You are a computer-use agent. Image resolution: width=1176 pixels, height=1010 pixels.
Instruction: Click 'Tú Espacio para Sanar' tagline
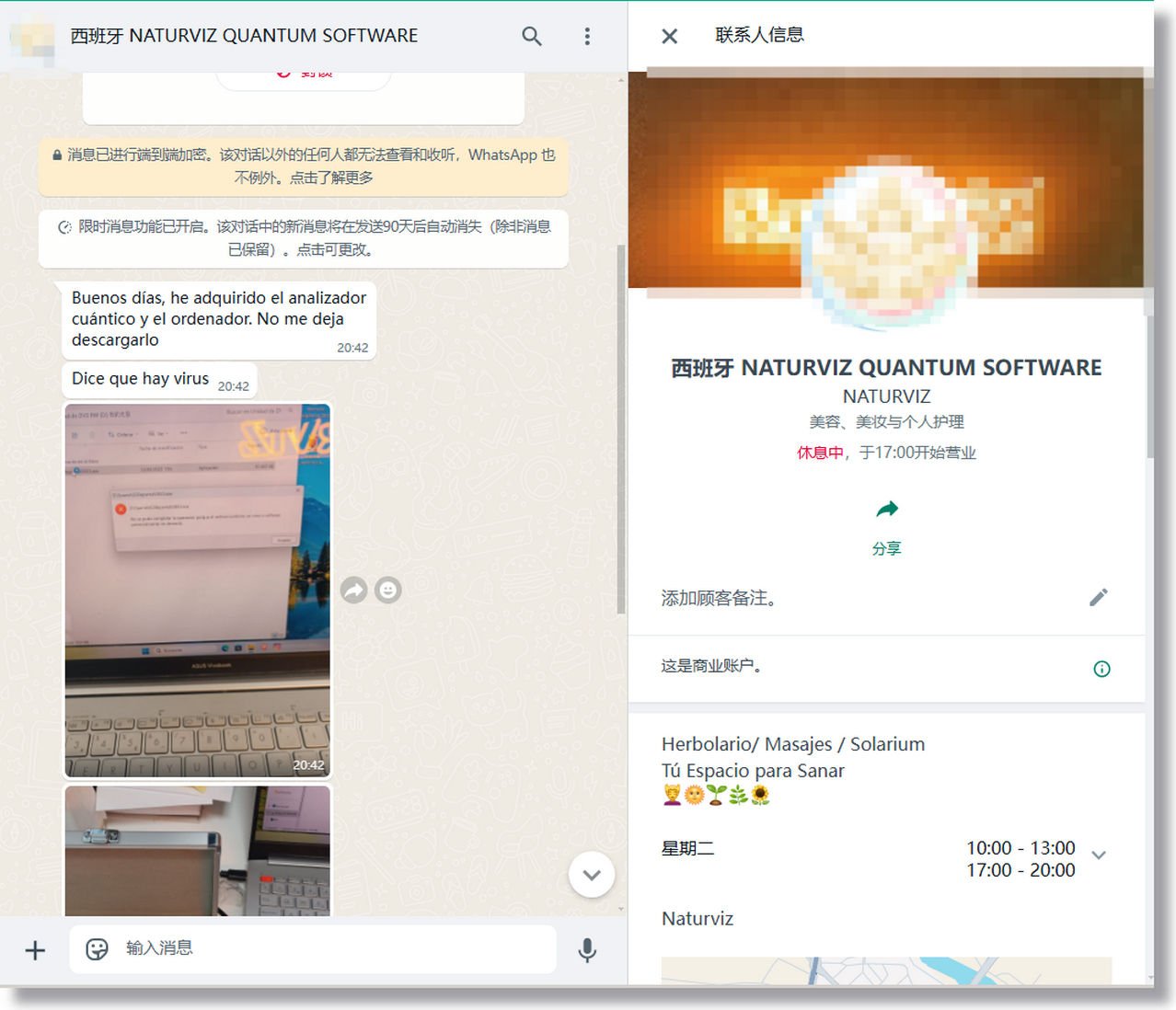tap(753, 771)
